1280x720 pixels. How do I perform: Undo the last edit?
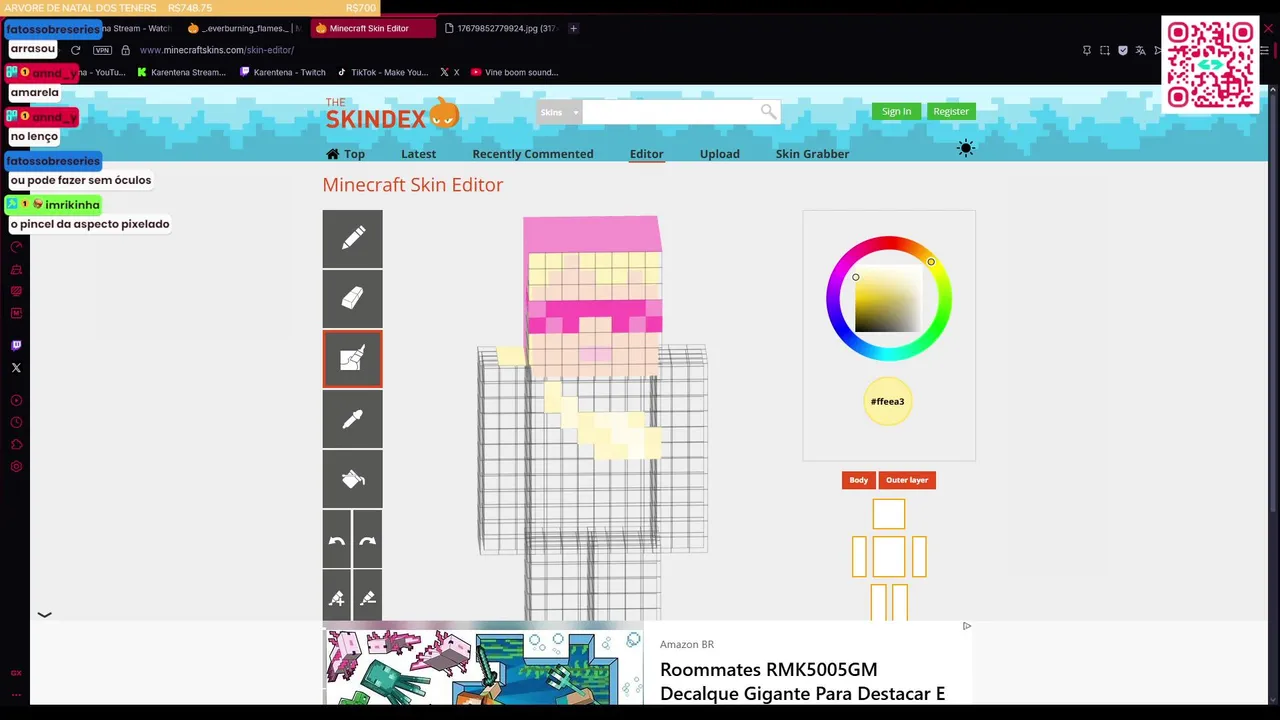(x=337, y=539)
